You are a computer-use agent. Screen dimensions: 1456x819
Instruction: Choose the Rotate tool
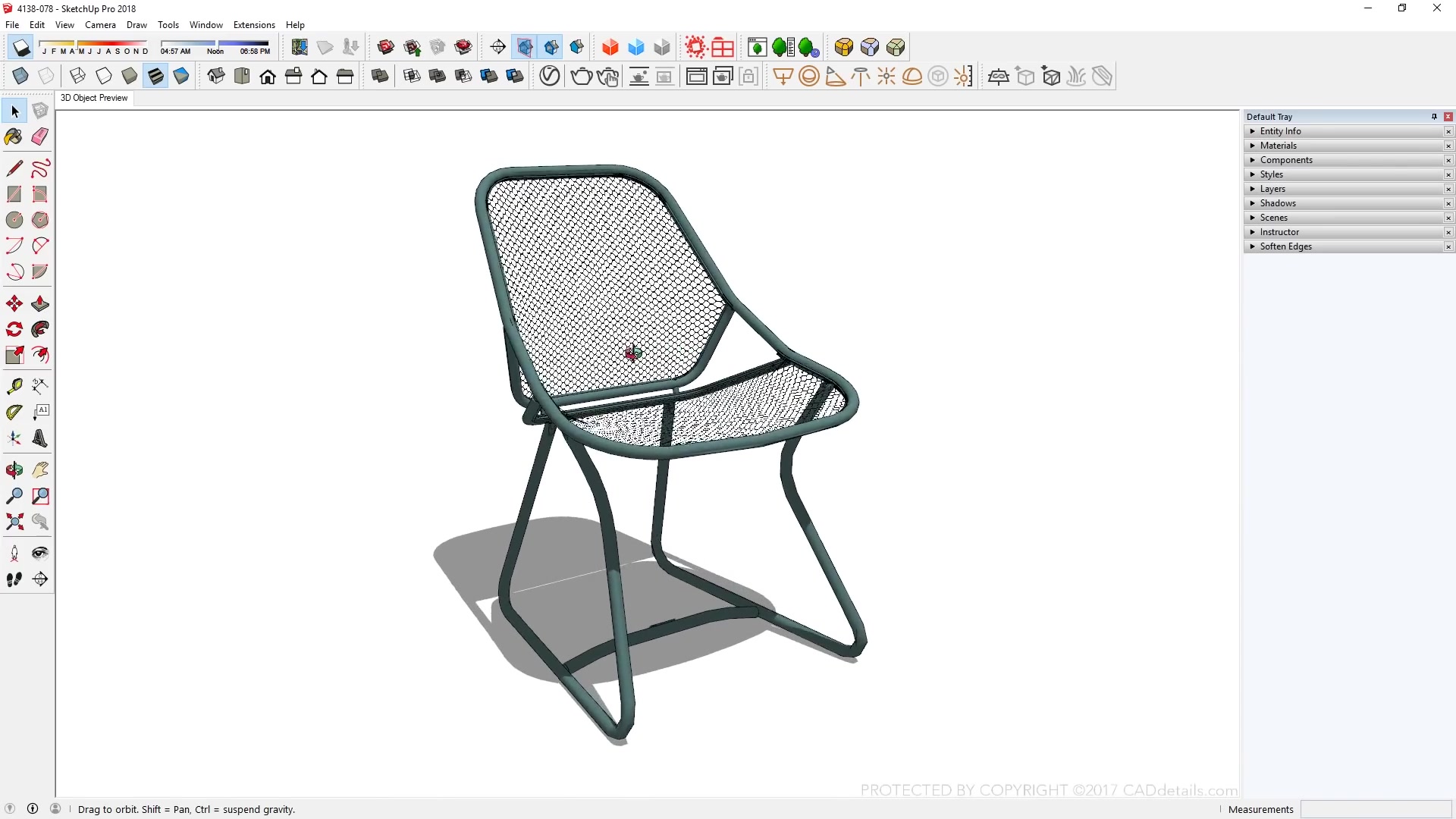coord(14,329)
